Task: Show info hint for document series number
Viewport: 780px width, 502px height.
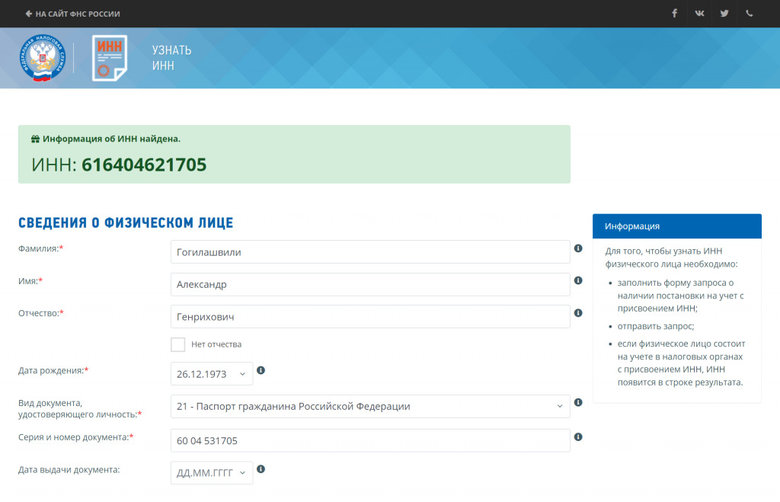Action: (578, 436)
